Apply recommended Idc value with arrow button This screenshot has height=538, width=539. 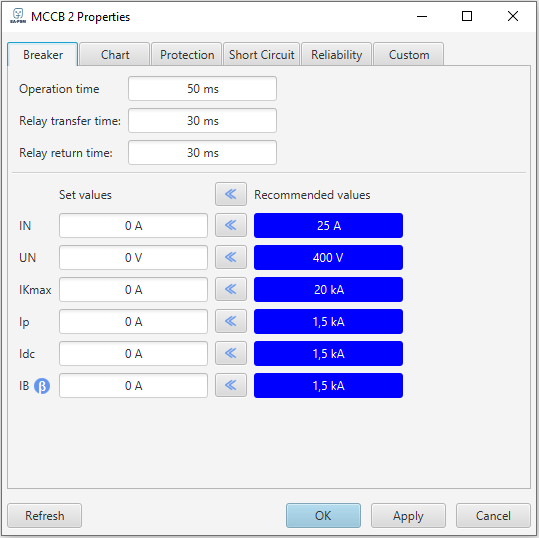231,353
